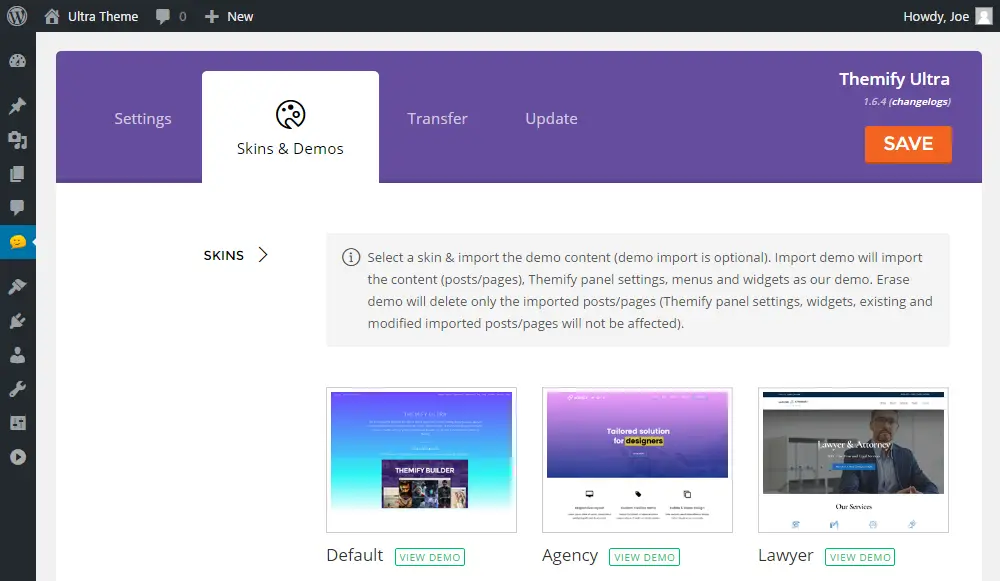The image size is (1000, 581).
Task: Open Media library icon in sidebar
Action: tap(17, 140)
